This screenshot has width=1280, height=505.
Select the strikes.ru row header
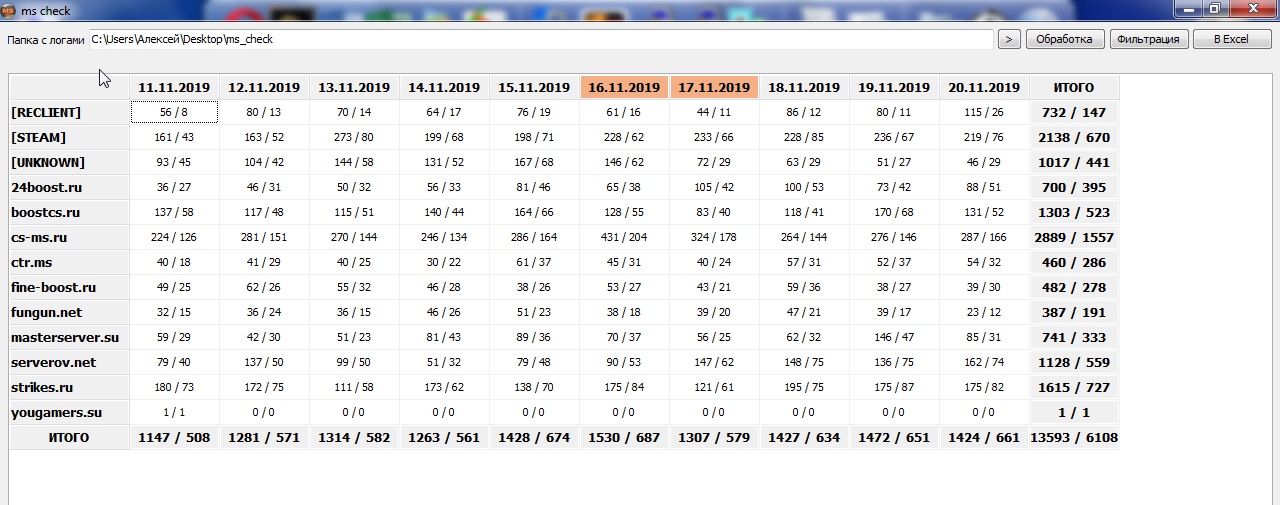pyautogui.click(x=69, y=387)
